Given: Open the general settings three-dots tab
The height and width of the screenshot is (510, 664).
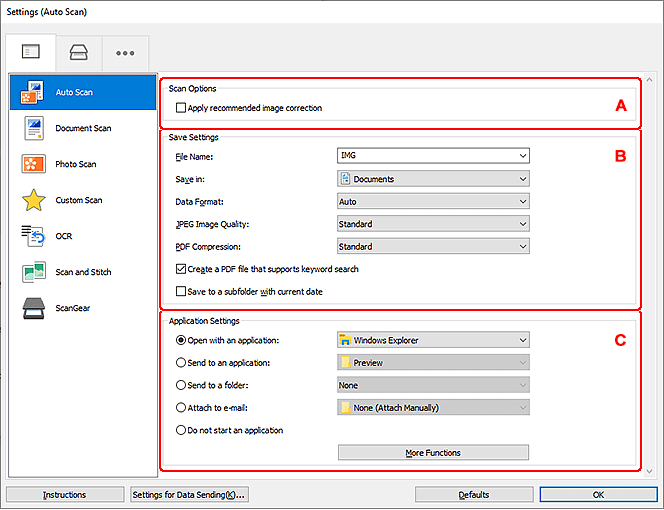Looking at the screenshot, I should point(125,52).
